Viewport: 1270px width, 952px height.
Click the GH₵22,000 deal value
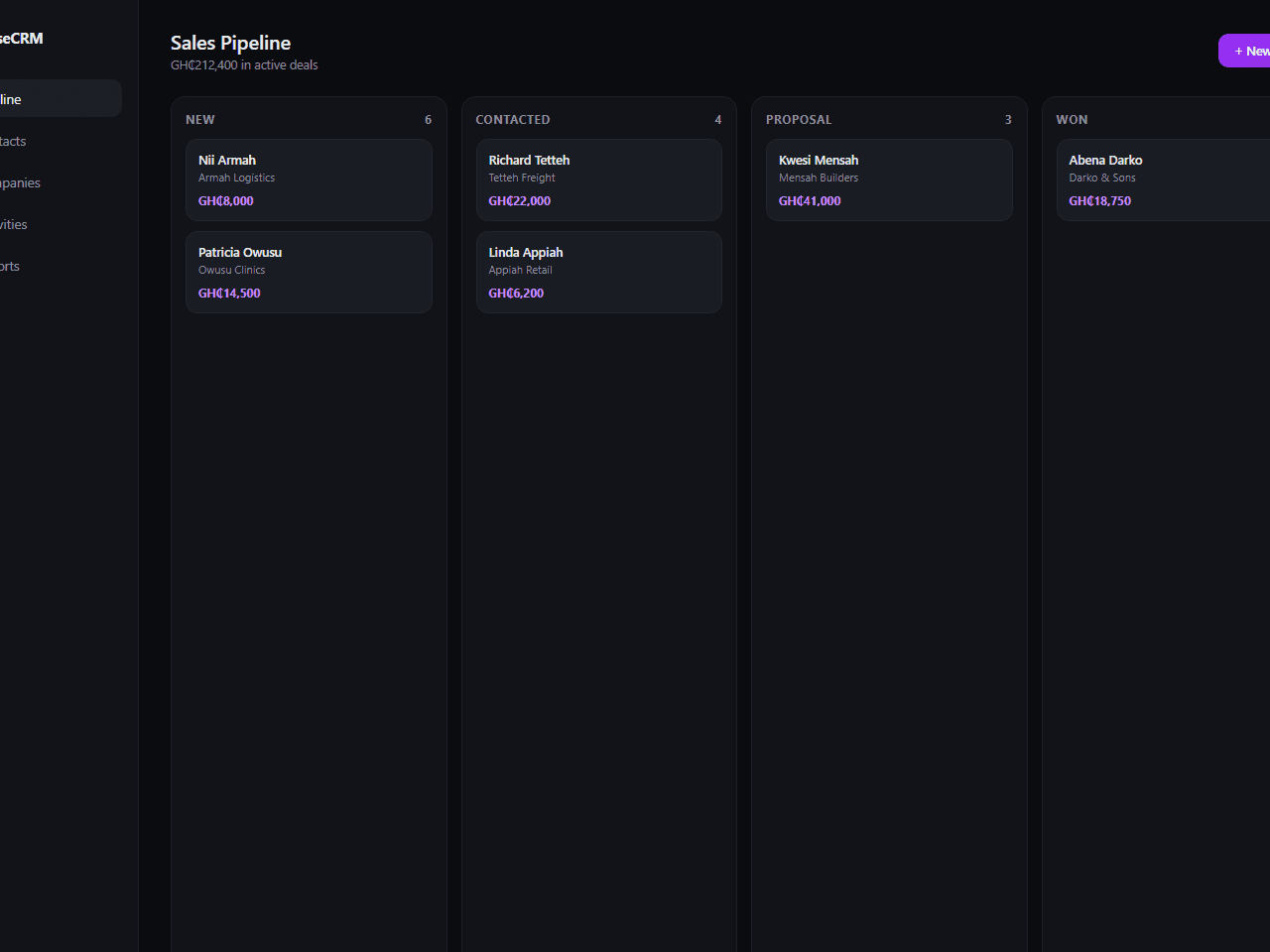click(x=520, y=200)
